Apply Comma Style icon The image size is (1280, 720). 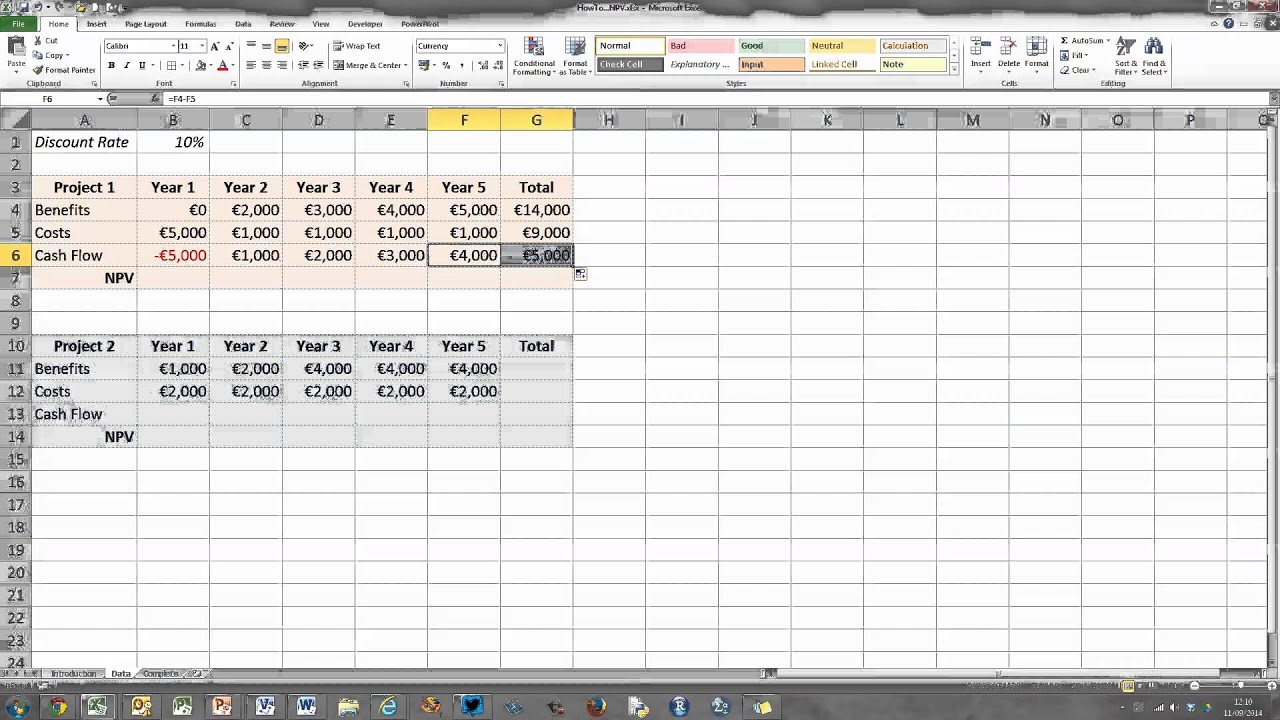(x=461, y=65)
